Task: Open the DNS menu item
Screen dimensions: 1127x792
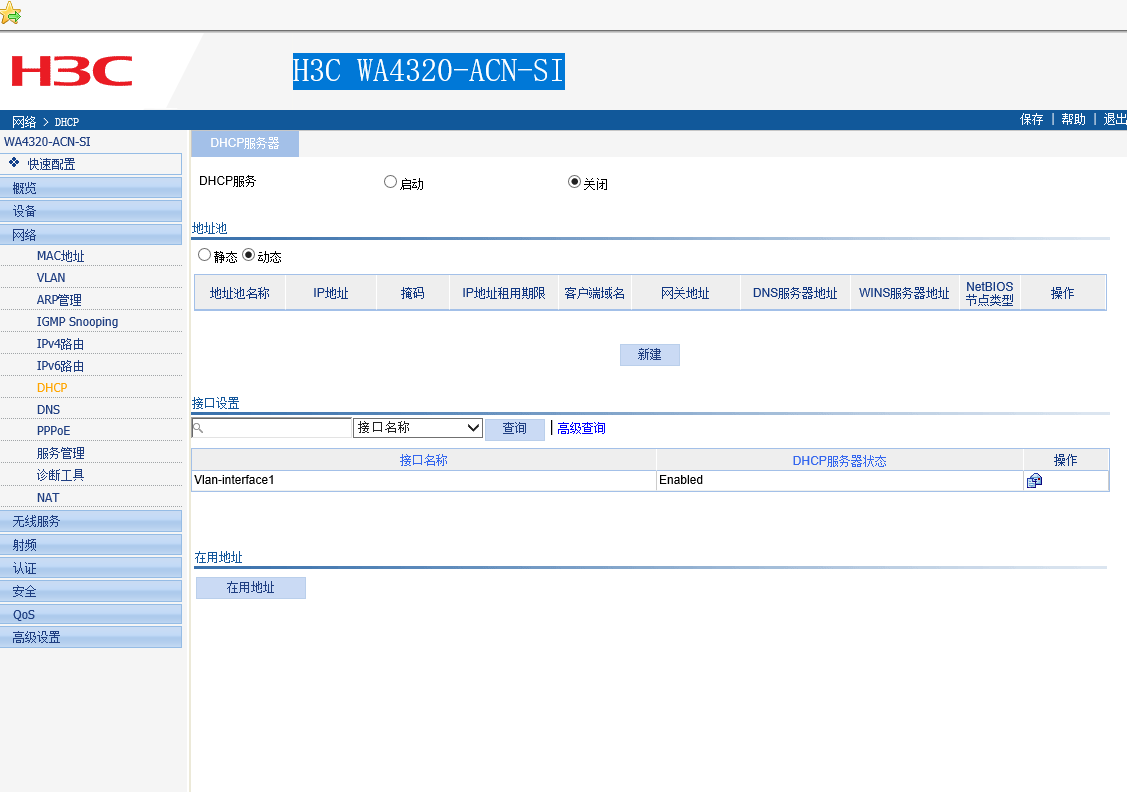Action: click(x=48, y=410)
